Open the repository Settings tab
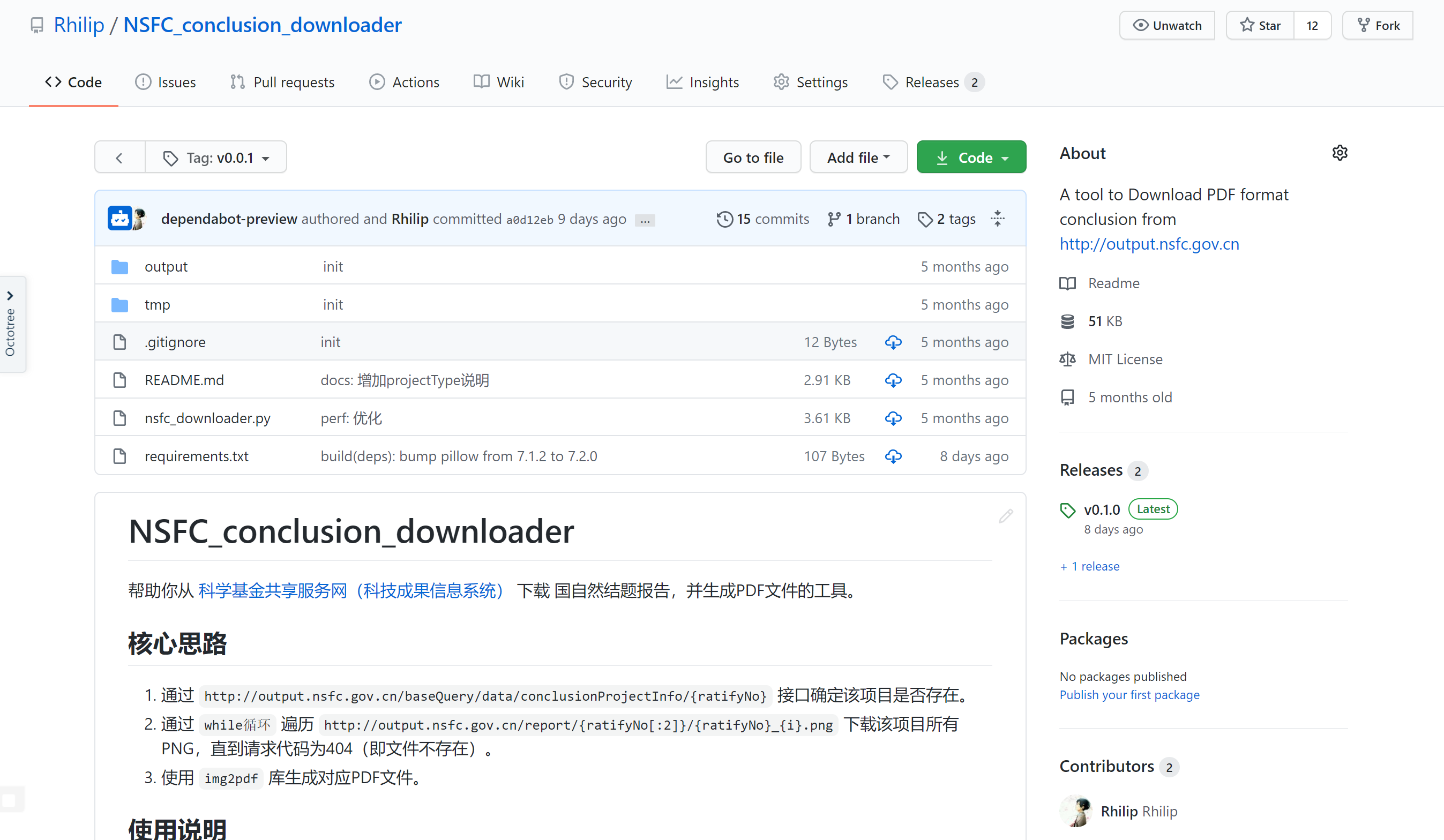This screenshot has height=840, width=1444. coord(810,82)
